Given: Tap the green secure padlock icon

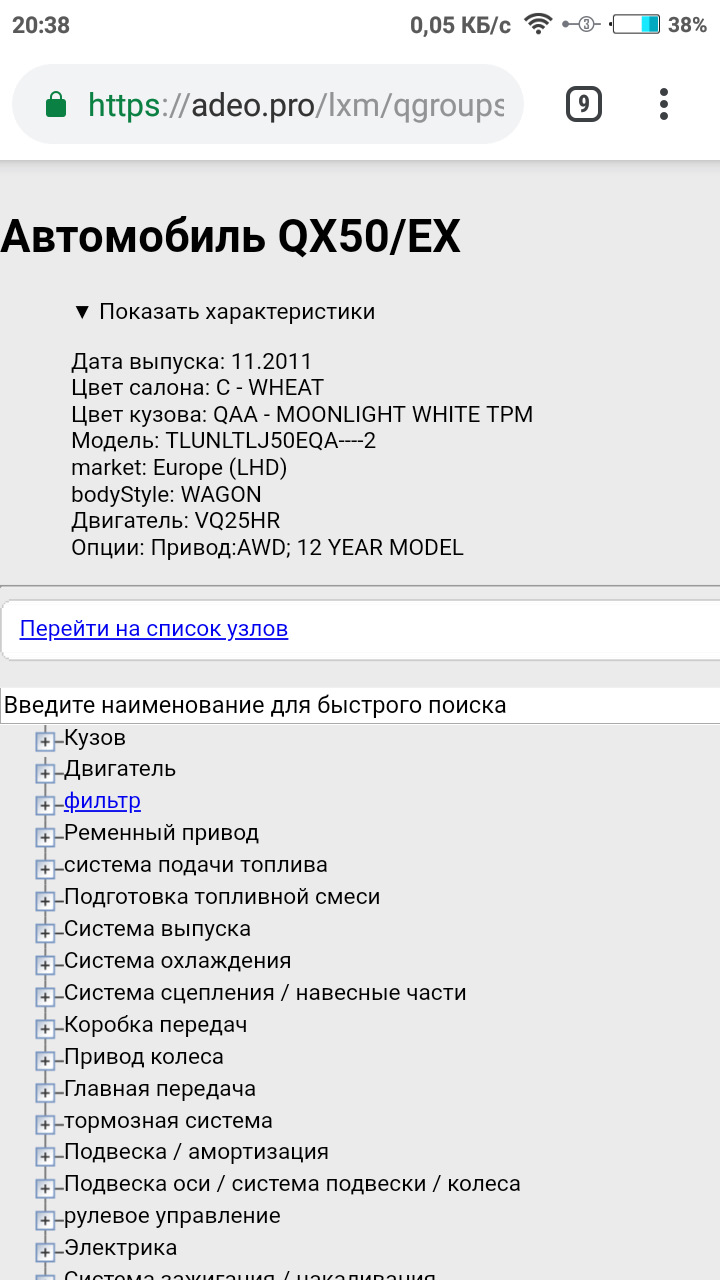Looking at the screenshot, I should (x=57, y=105).
